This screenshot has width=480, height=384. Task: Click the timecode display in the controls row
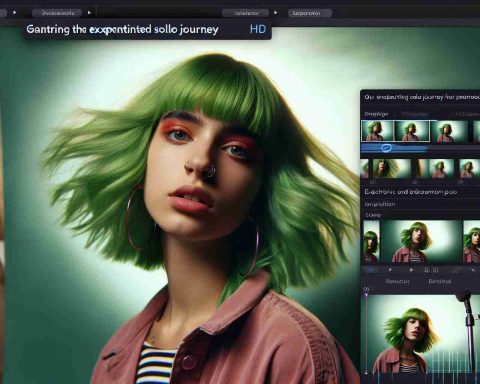[431, 270]
